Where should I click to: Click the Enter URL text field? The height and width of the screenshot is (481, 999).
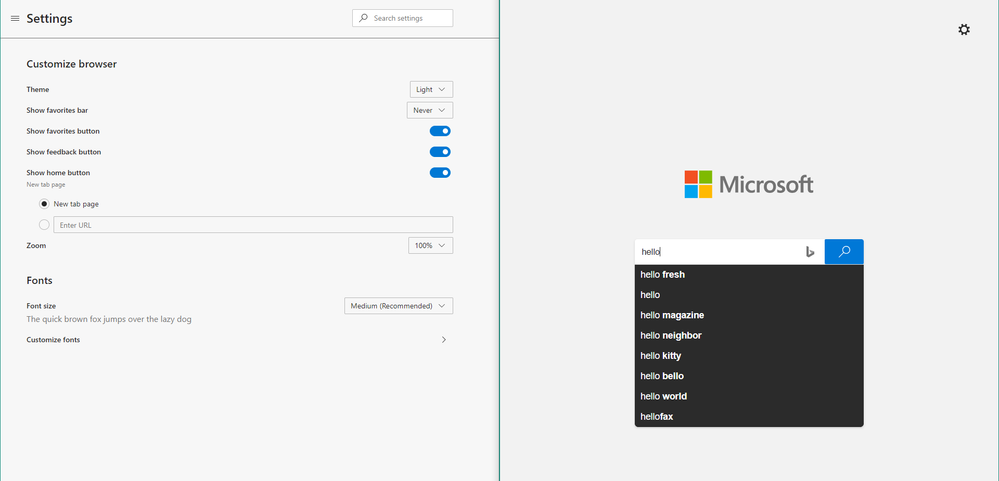pos(253,224)
